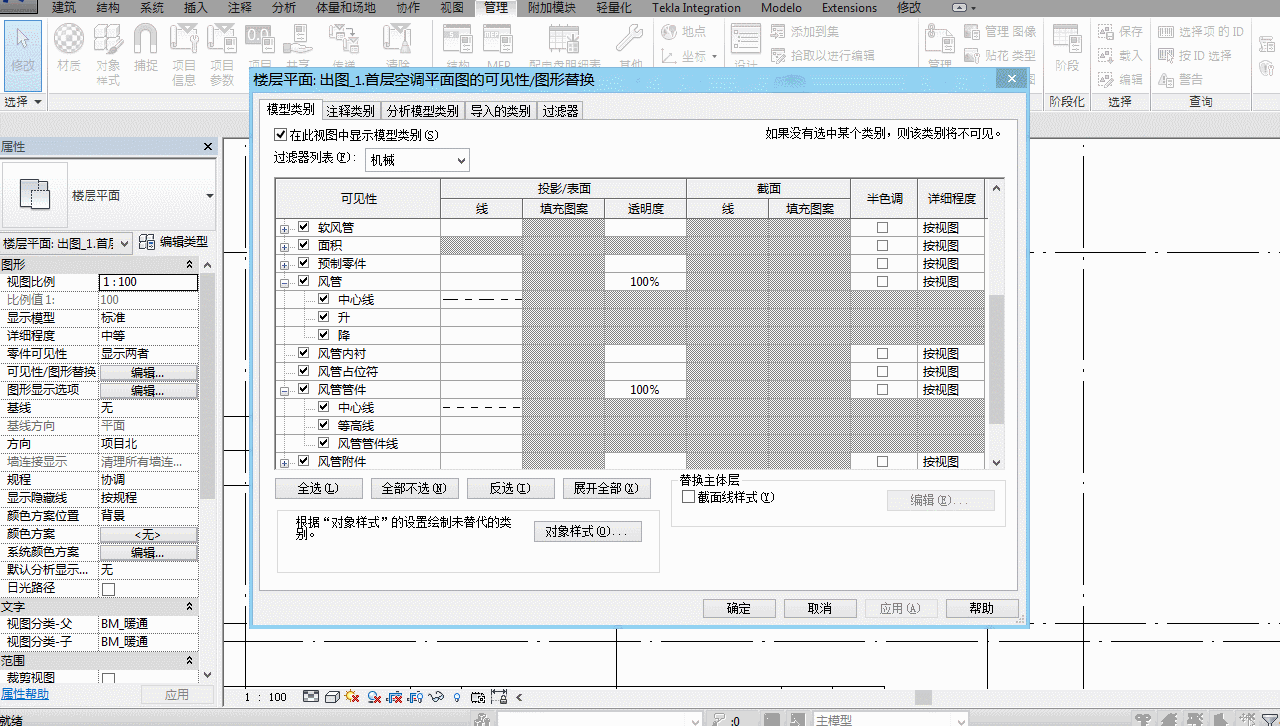Uncheck visibility of 预制零件 row
Image resolution: width=1280 pixels, height=726 pixels.
tap(304, 264)
